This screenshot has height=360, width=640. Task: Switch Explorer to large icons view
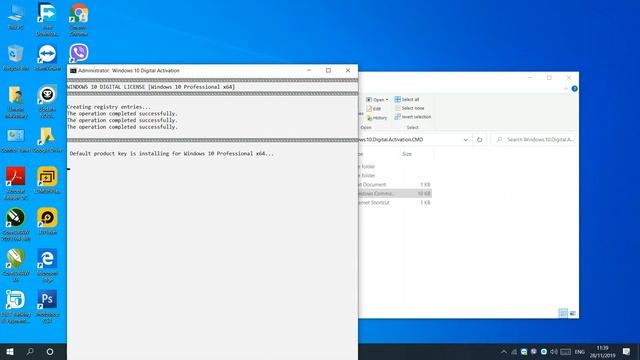(572, 313)
